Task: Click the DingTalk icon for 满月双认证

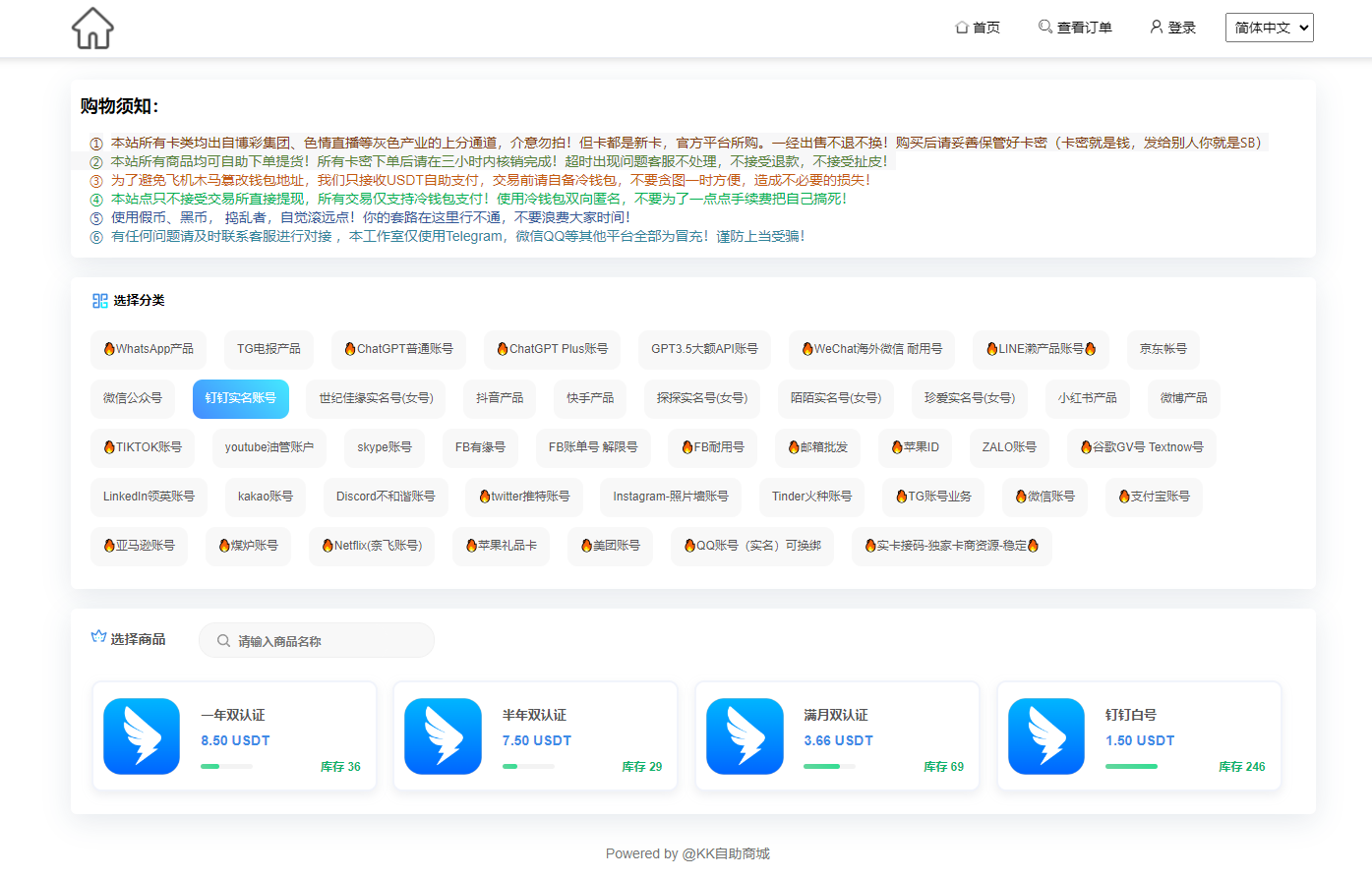Action: (x=745, y=736)
